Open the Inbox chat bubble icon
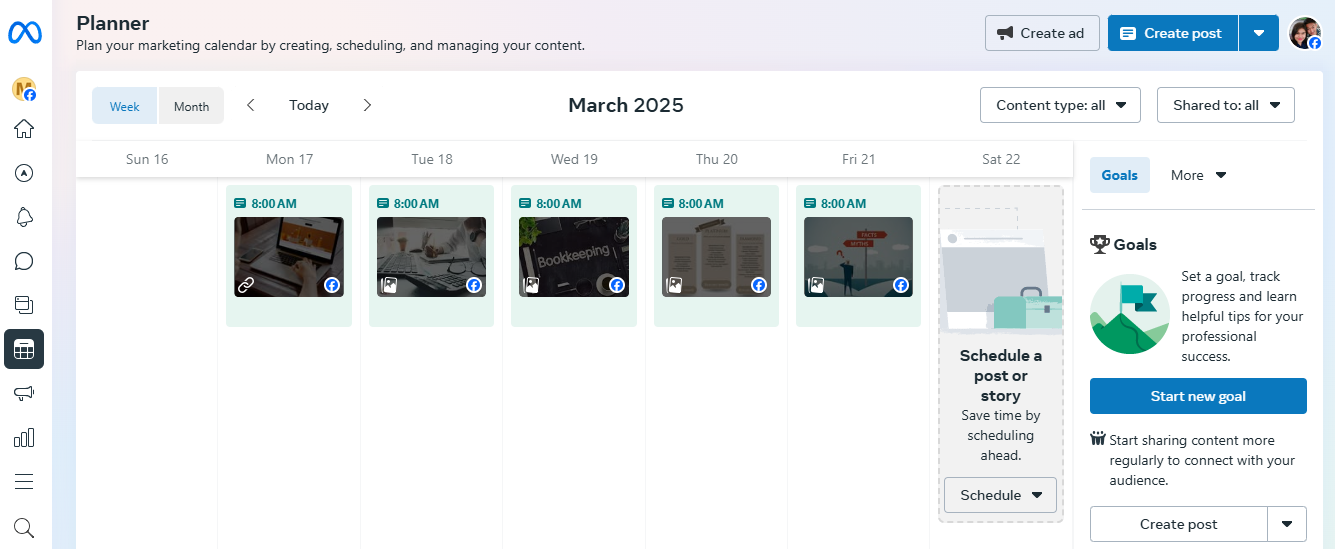 [24, 262]
